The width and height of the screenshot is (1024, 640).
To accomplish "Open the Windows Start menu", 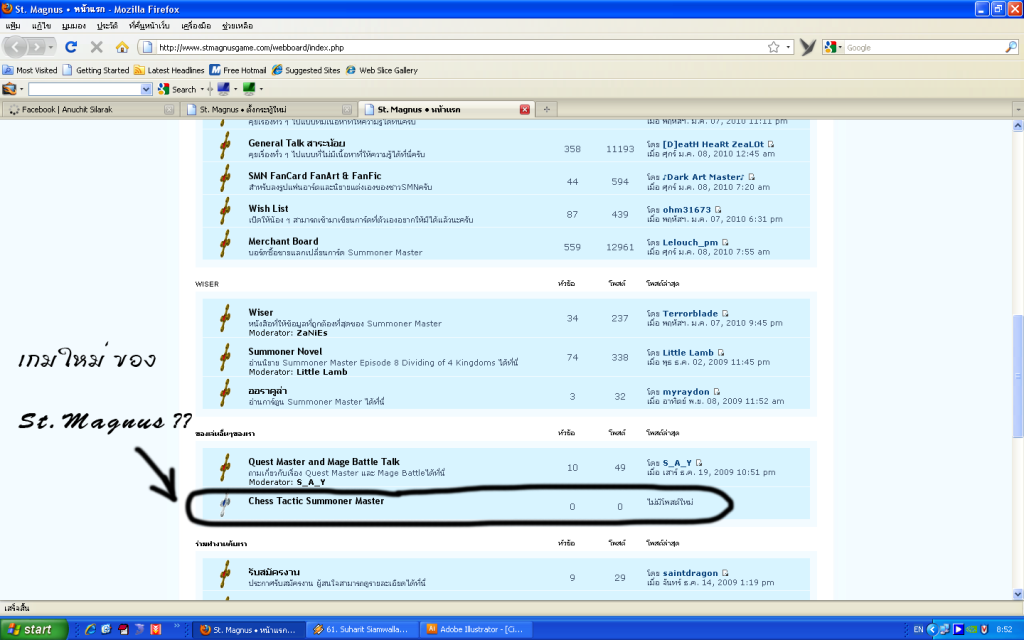I will coord(33,630).
